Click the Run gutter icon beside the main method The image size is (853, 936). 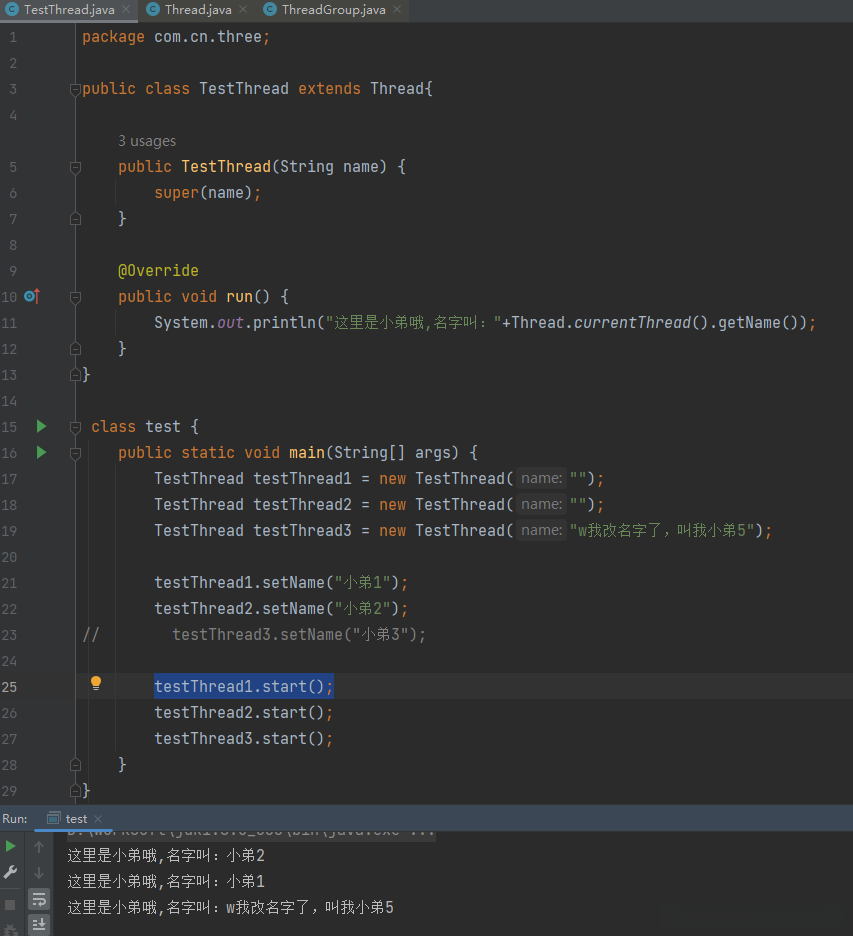(x=41, y=452)
